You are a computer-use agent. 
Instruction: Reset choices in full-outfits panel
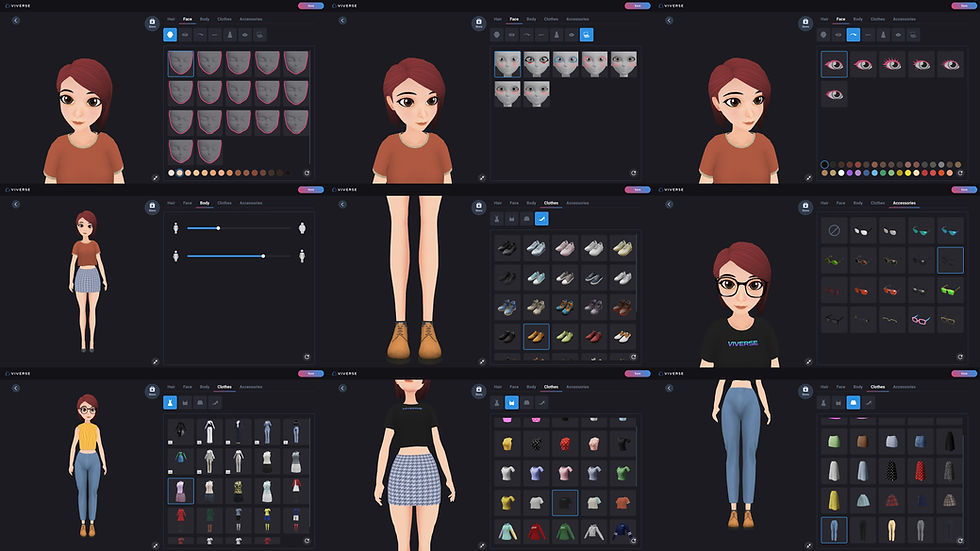point(307,541)
